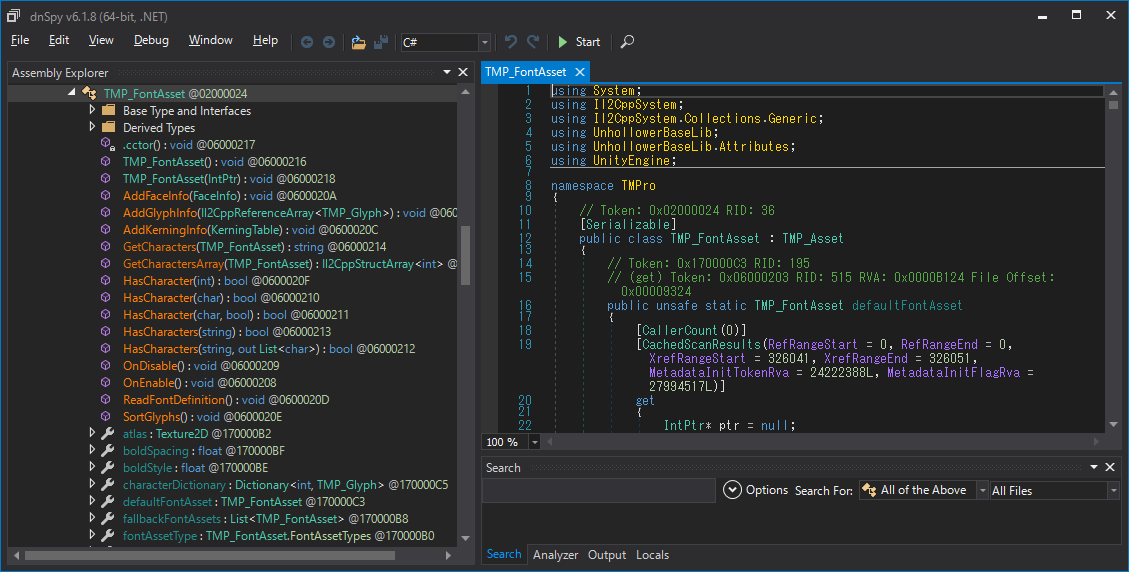Click the Navigate Backward arrow icon
This screenshot has height=572, width=1129.
coord(307,43)
